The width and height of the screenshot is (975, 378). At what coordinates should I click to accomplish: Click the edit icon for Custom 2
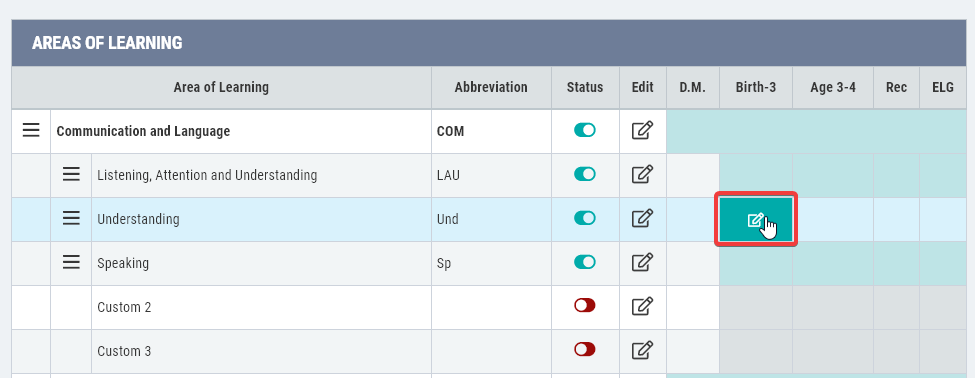point(642,307)
